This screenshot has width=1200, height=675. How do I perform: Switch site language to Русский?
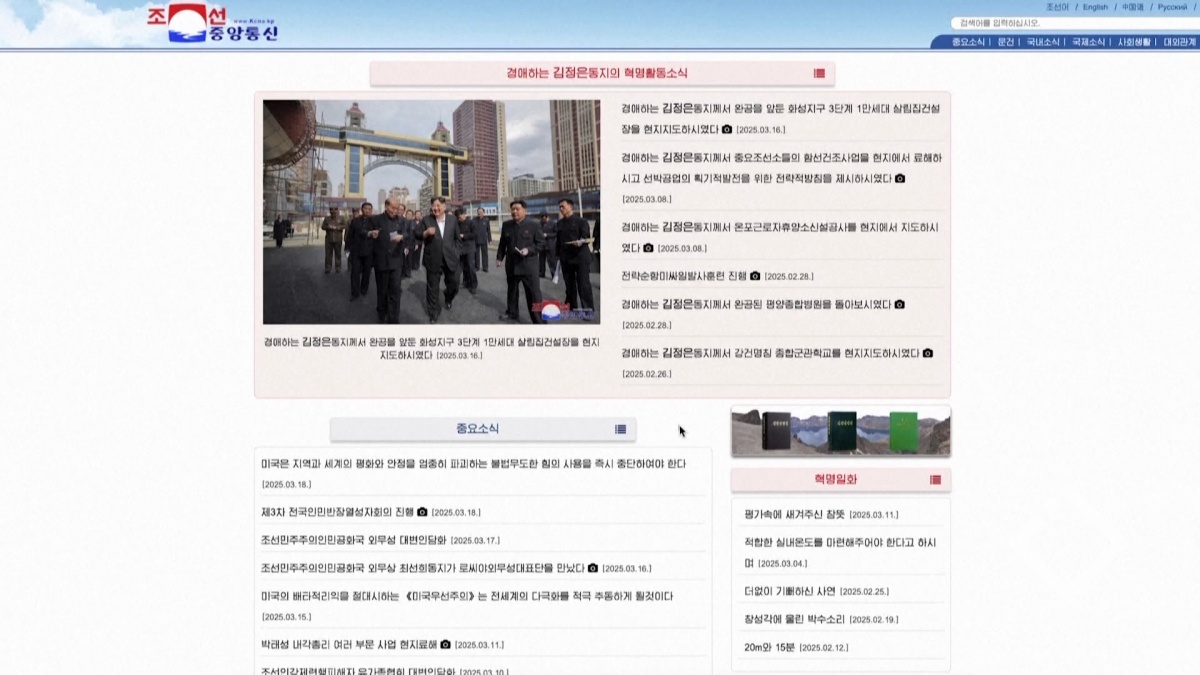click(x=1172, y=7)
